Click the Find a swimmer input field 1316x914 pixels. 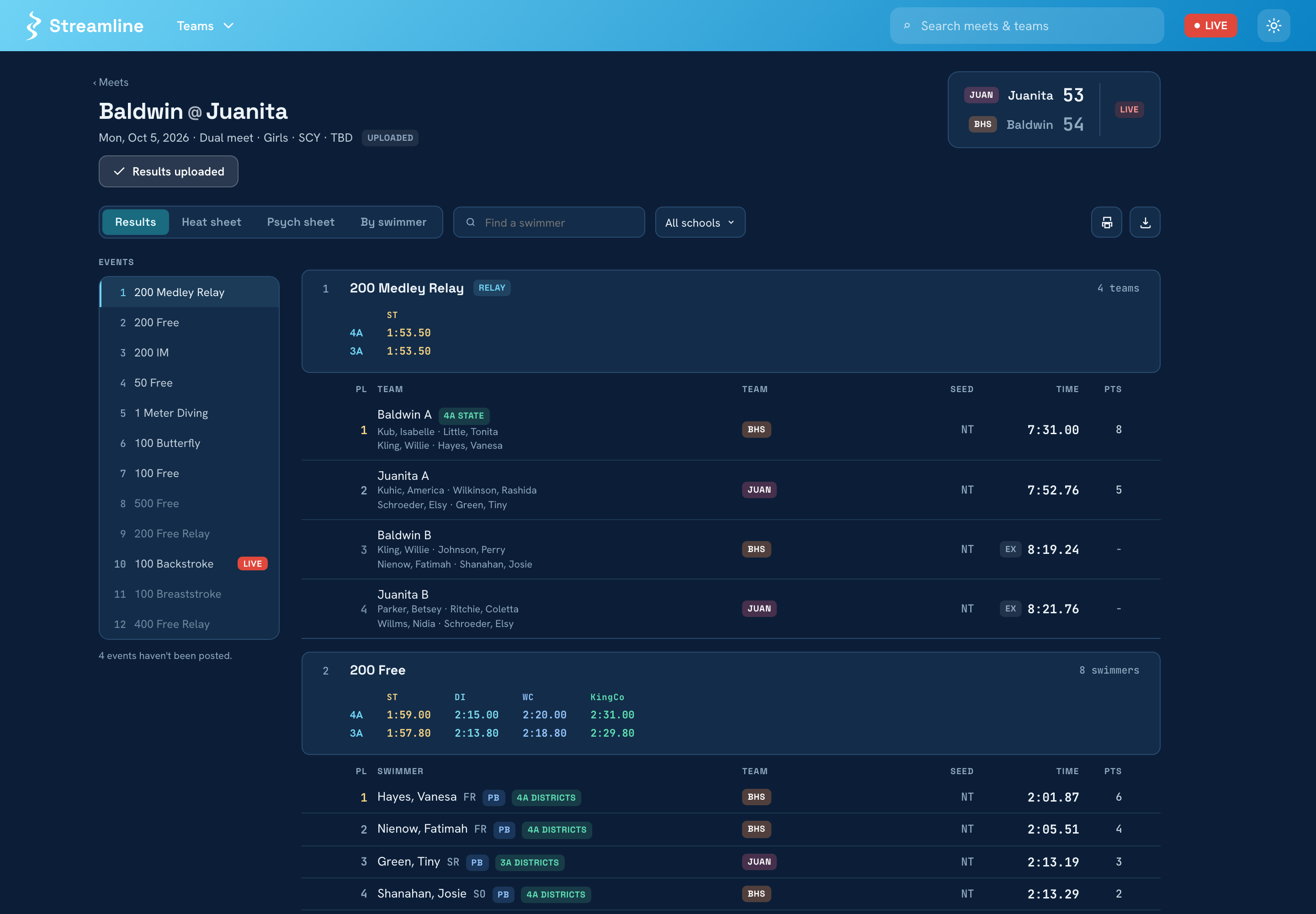coord(549,222)
